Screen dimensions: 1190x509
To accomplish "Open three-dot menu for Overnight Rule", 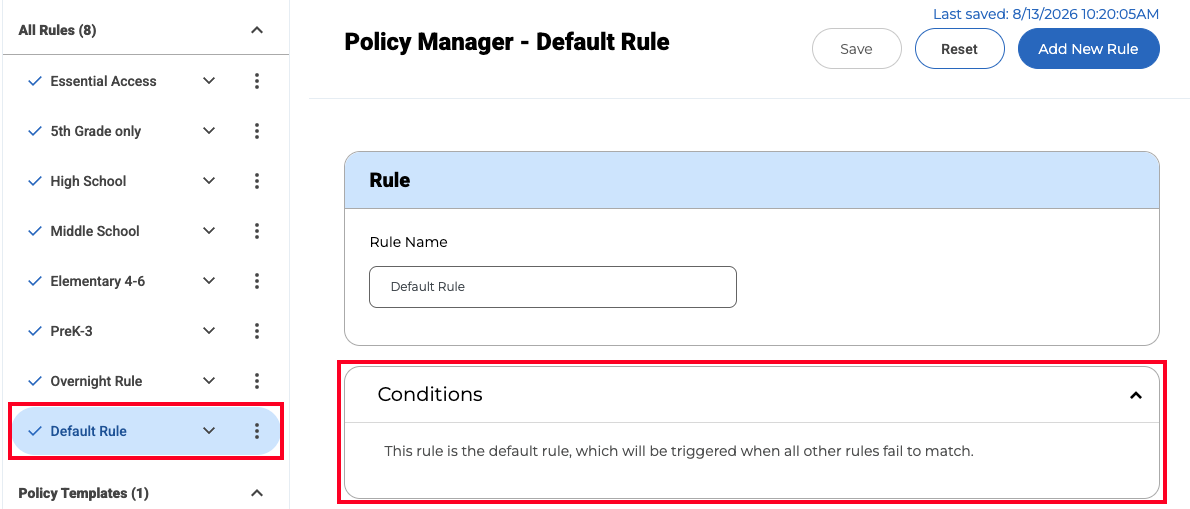I will 257,381.
